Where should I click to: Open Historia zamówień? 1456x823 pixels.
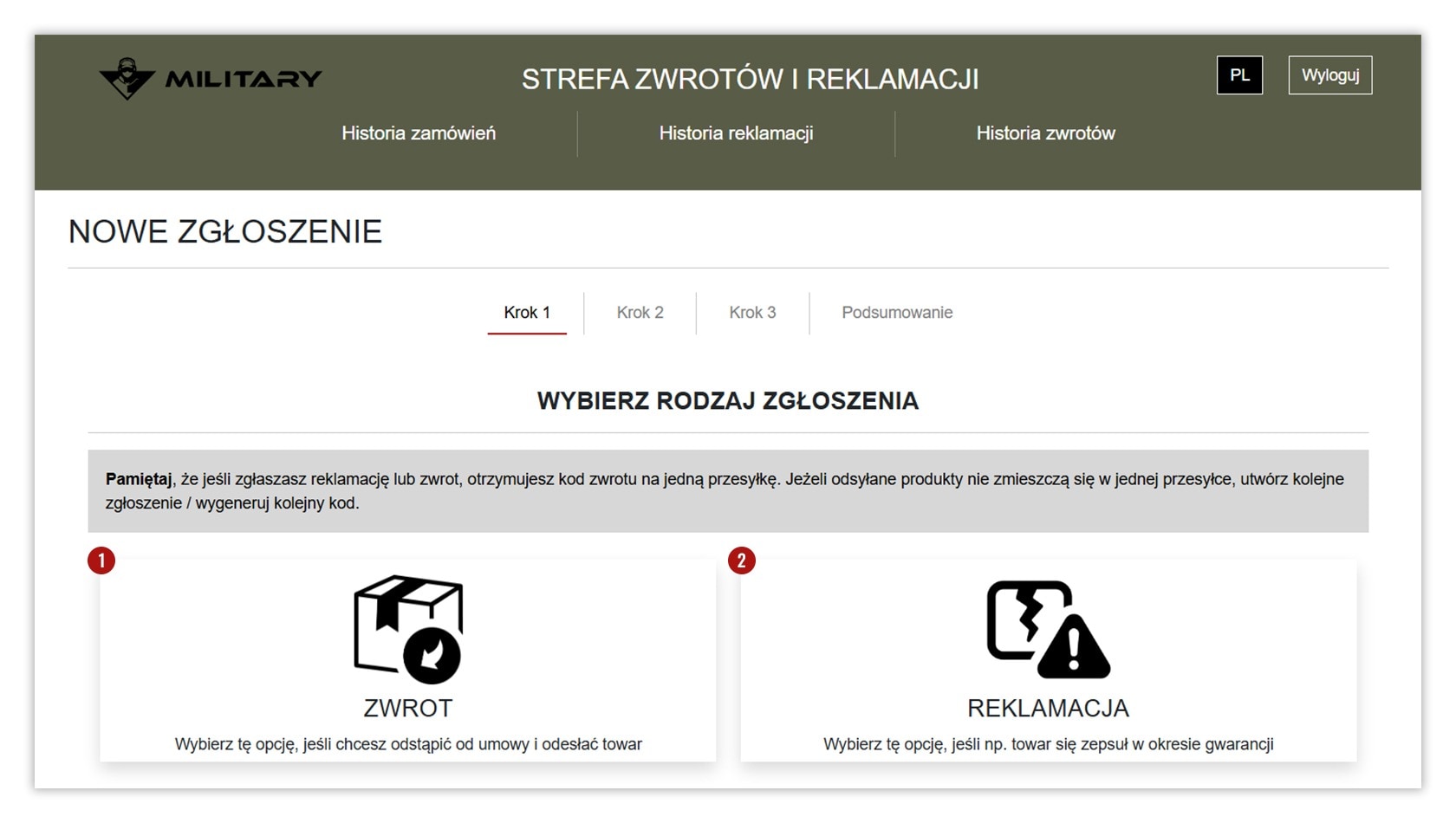419,133
